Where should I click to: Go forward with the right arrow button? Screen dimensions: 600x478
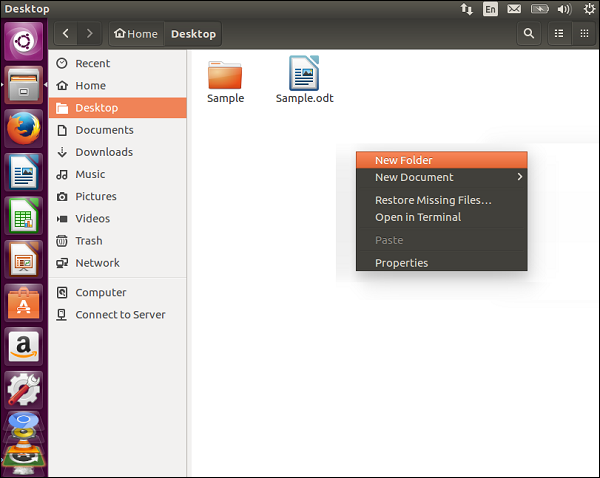pos(90,33)
